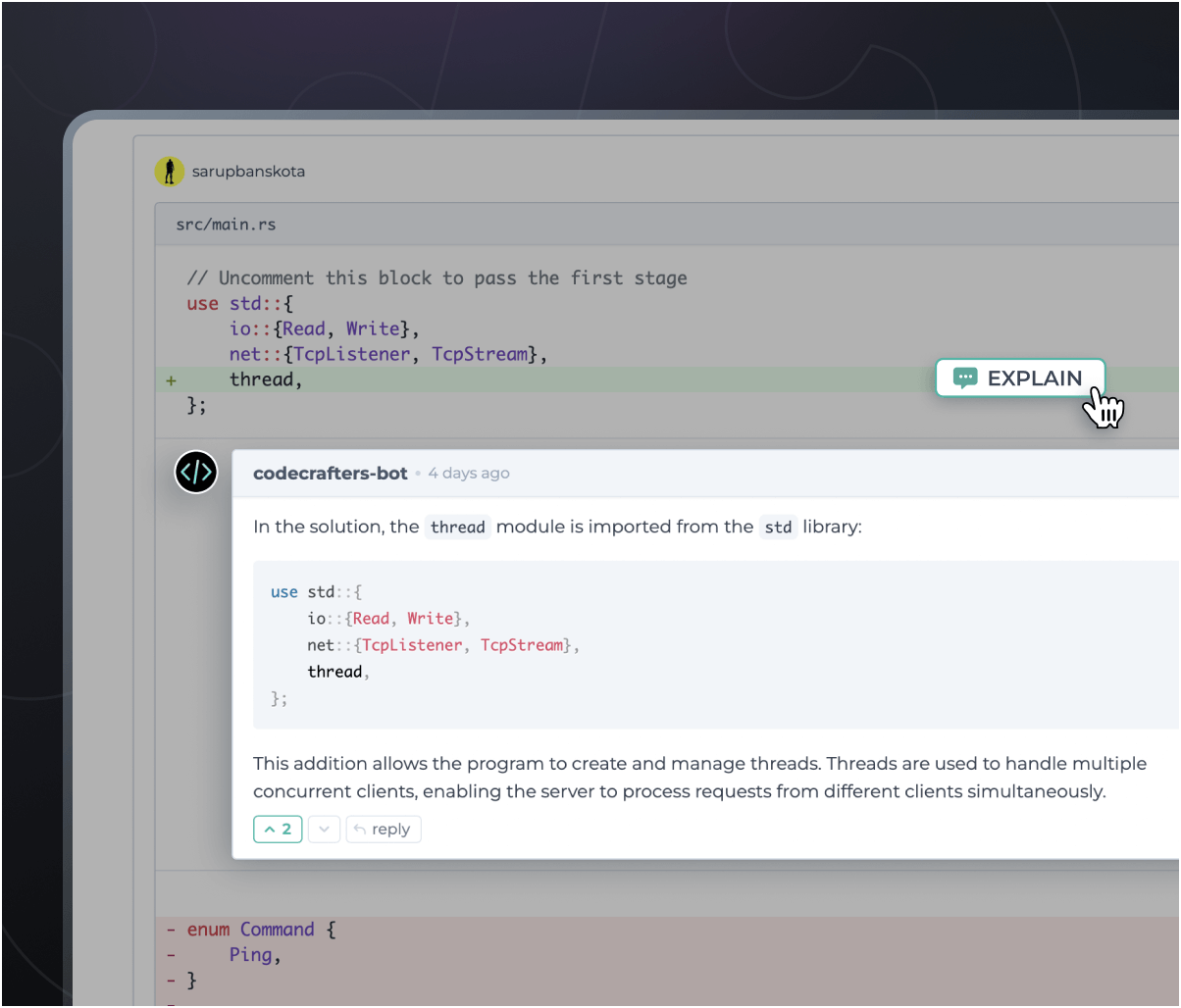Open the codecrafters-bot author name
The image size is (1181, 1008).
330,473
